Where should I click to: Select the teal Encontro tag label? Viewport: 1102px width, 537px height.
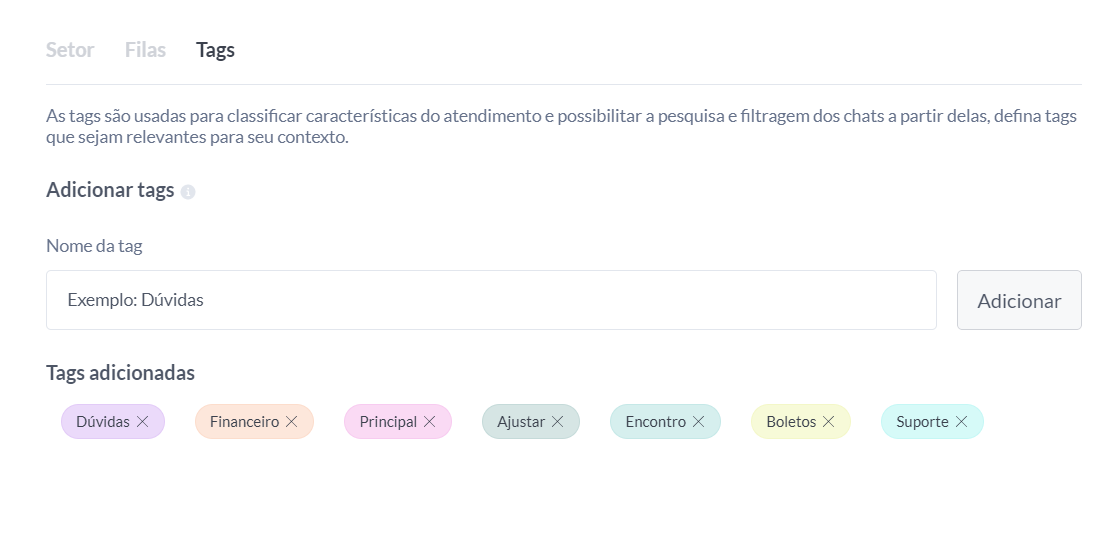[655, 422]
